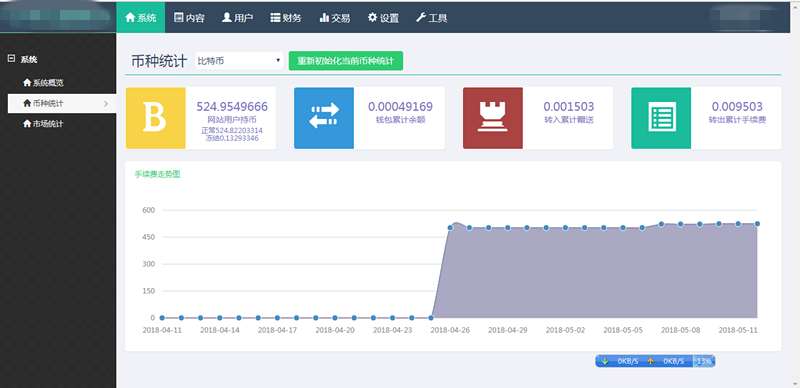Open the 工具 wrench menu

click(432, 18)
